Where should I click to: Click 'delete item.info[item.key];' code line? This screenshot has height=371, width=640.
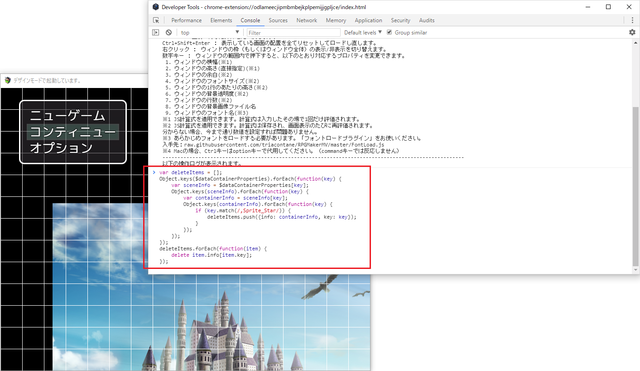pyautogui.click(x=211, y=255)
